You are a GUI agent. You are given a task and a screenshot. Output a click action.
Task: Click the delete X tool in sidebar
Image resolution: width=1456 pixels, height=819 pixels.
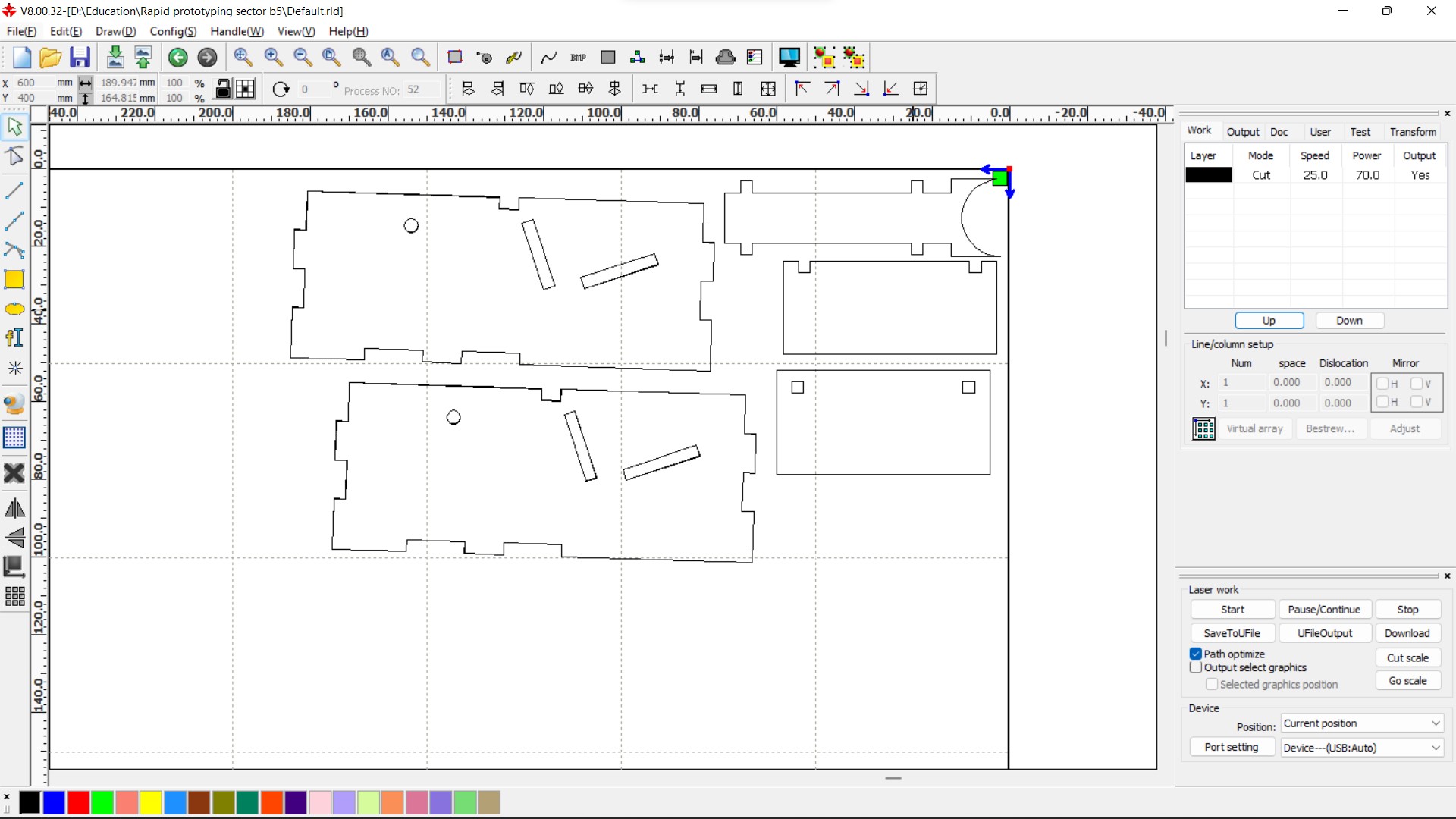pyautogui.click(x=14, y=473)
